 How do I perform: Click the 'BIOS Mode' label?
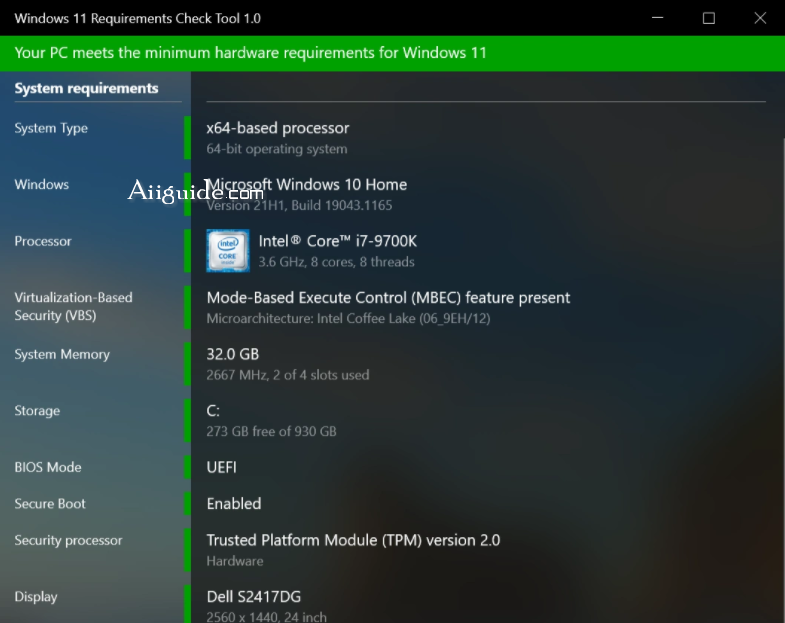(48, 467)
